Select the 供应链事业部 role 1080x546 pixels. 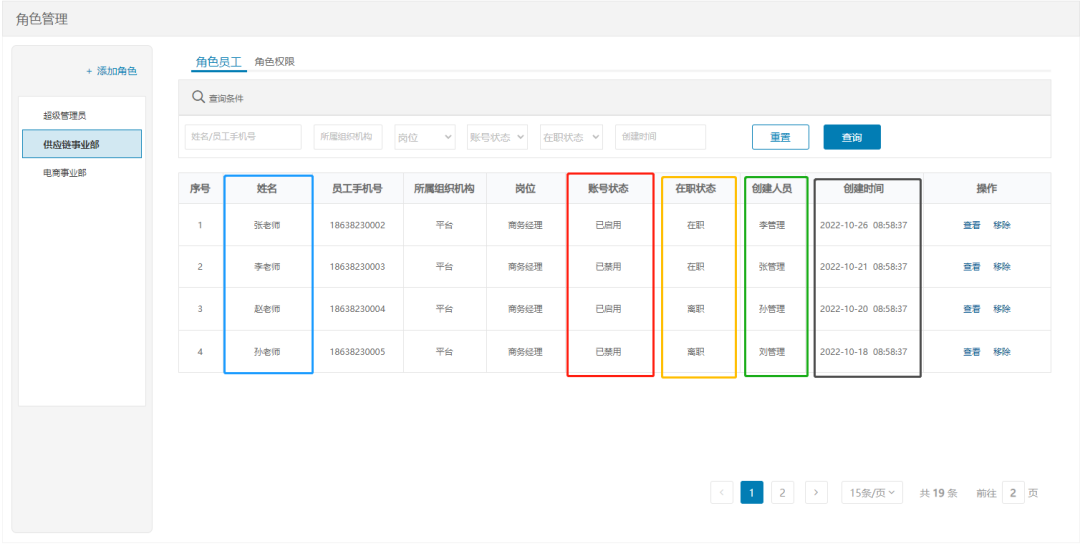(x=81, y=144)
